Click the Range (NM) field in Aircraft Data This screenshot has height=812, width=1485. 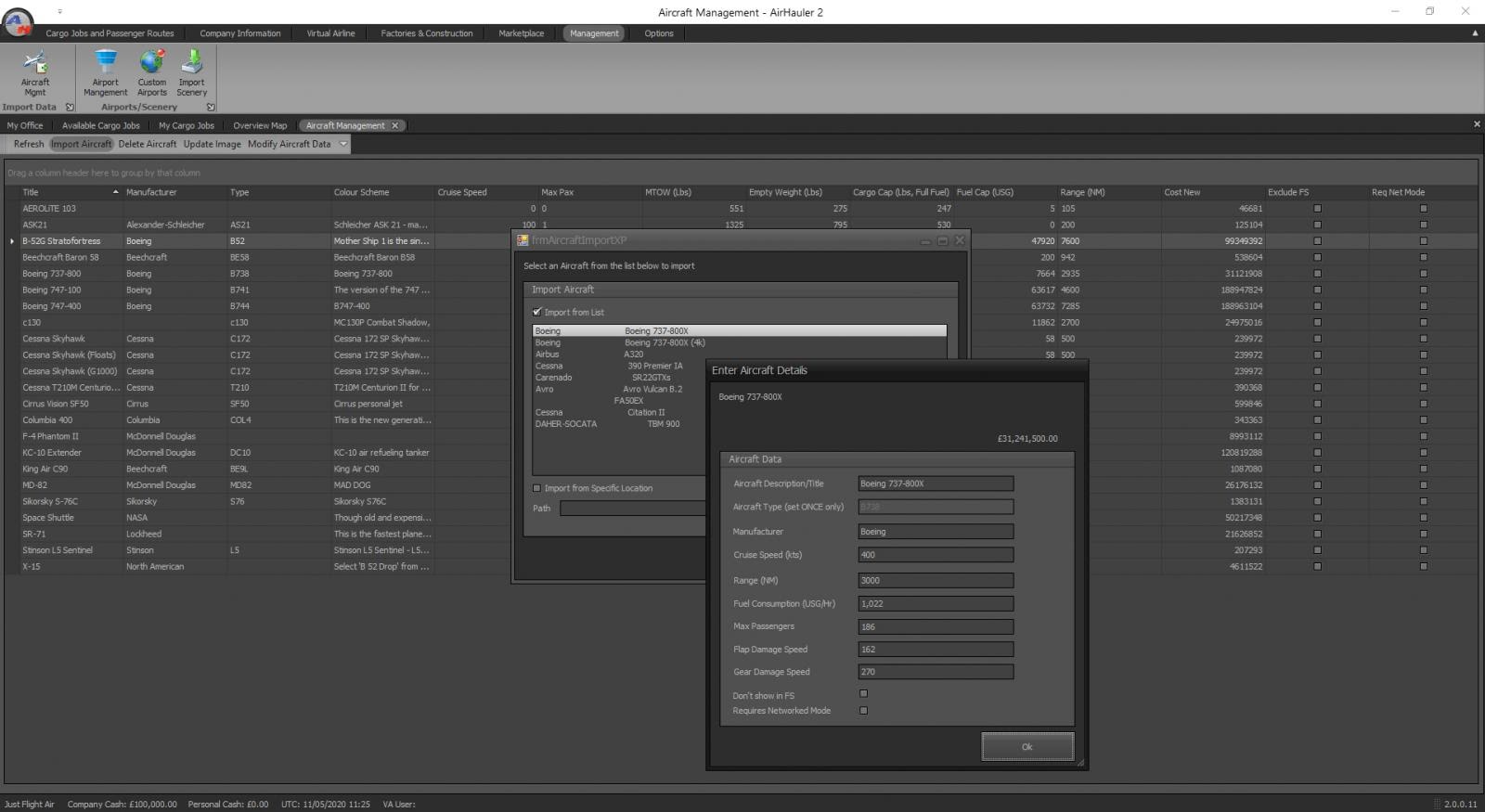[936, 580]
